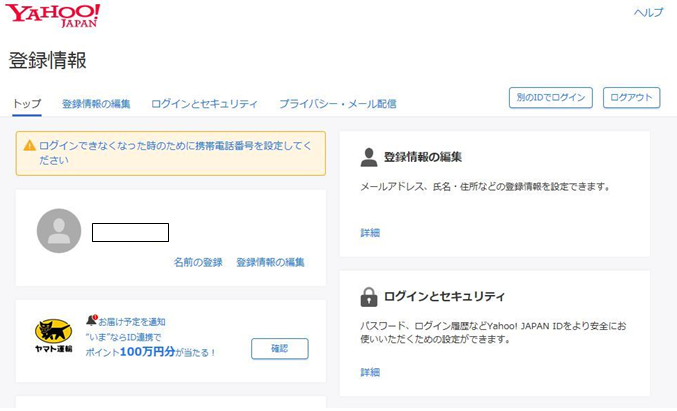677x411 pixels.
Task: Open the mobile phone number setup warning link
Action: coord(175,153)
